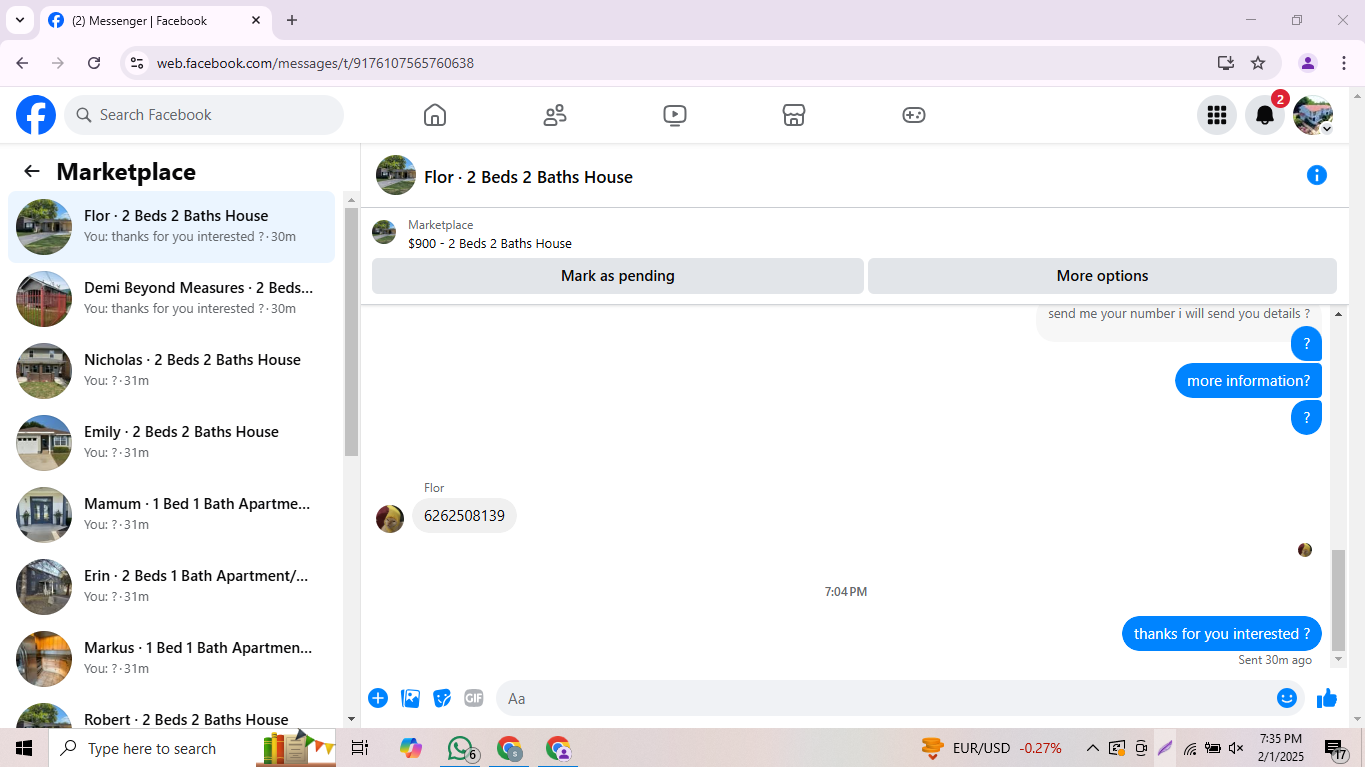Screen dimensions: 1365x767
Task: Open the EUR/USD taskbar widget
Action: 992,748
